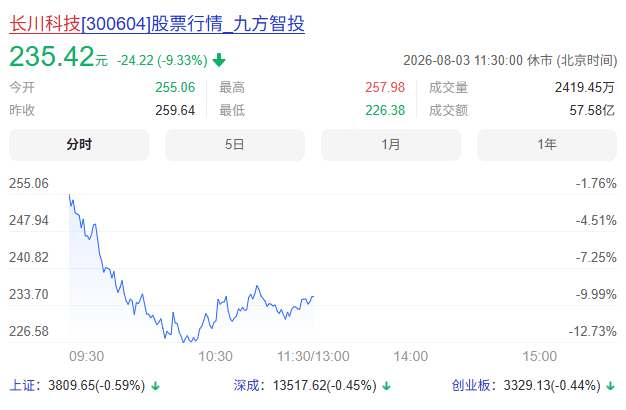
Task: Click the percent axis label -1.76%
Action: [x=596, y=184]
